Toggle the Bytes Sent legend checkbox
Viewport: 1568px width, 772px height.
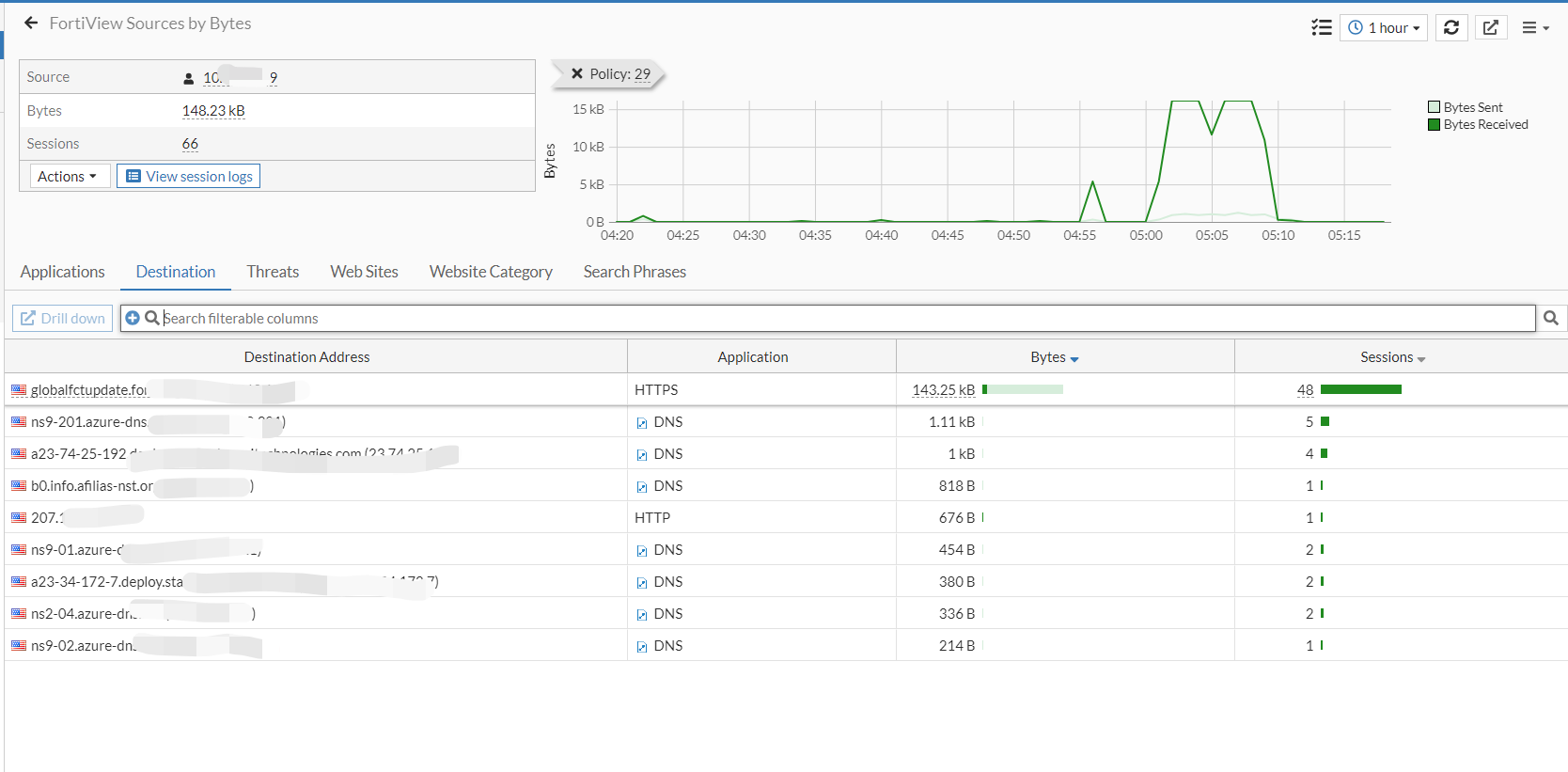[1434, 107]
